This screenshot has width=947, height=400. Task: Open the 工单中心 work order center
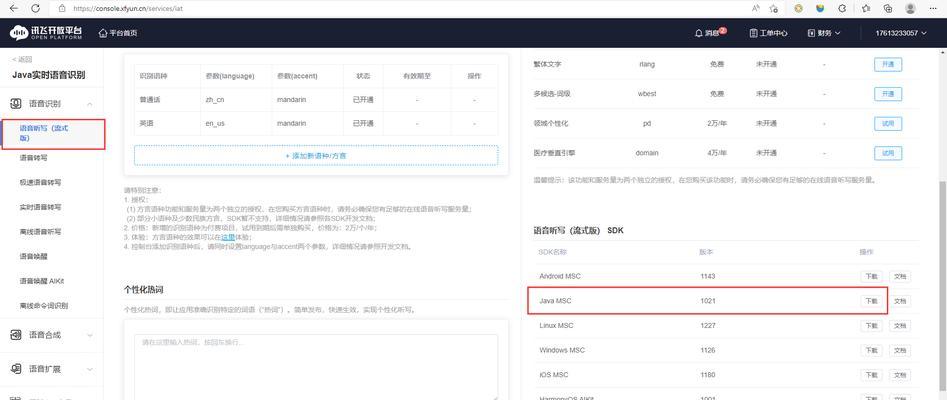[768, 33]
